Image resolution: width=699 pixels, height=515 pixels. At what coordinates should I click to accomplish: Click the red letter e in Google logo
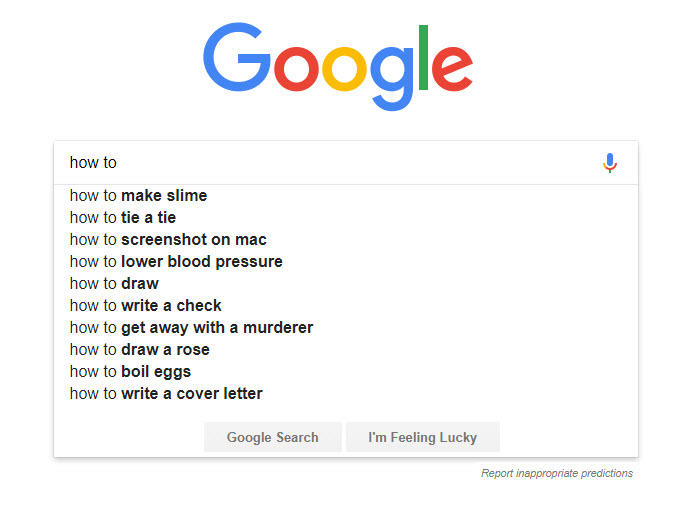tap(453, 67)
